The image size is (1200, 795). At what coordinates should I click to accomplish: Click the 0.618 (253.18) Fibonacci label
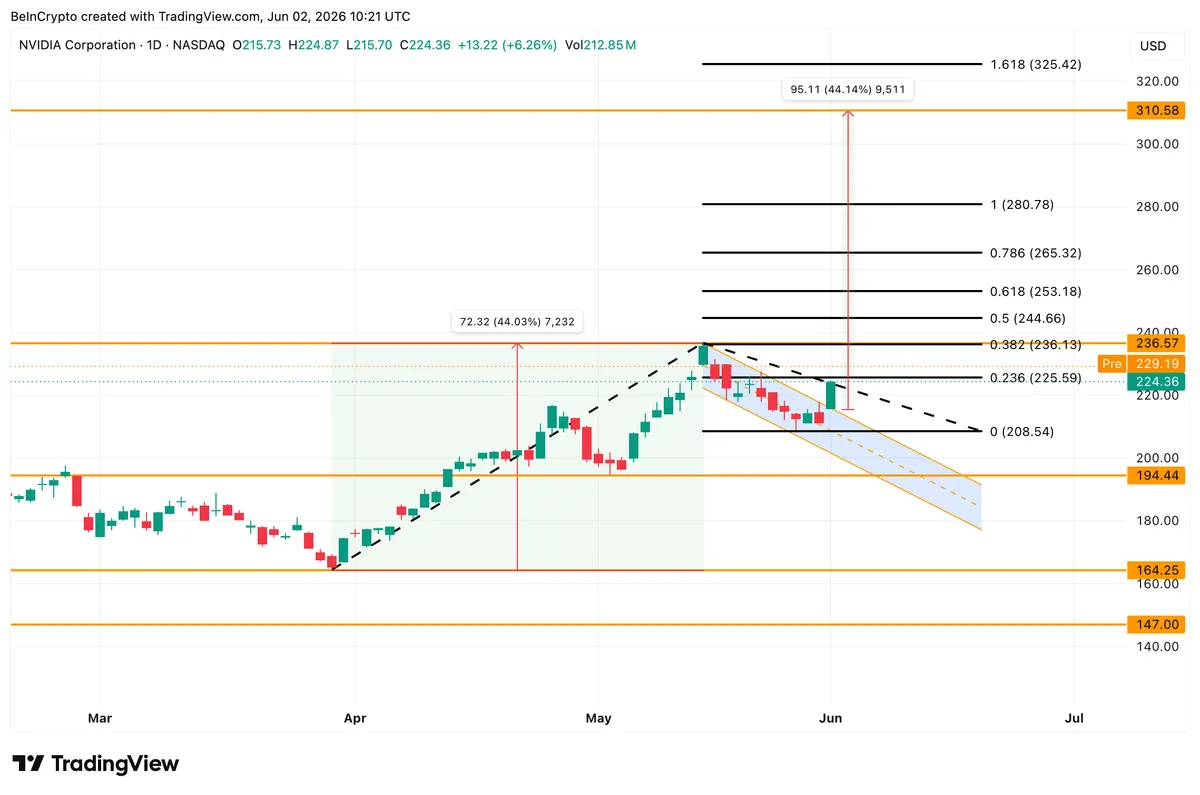[x=1035, y=292]
